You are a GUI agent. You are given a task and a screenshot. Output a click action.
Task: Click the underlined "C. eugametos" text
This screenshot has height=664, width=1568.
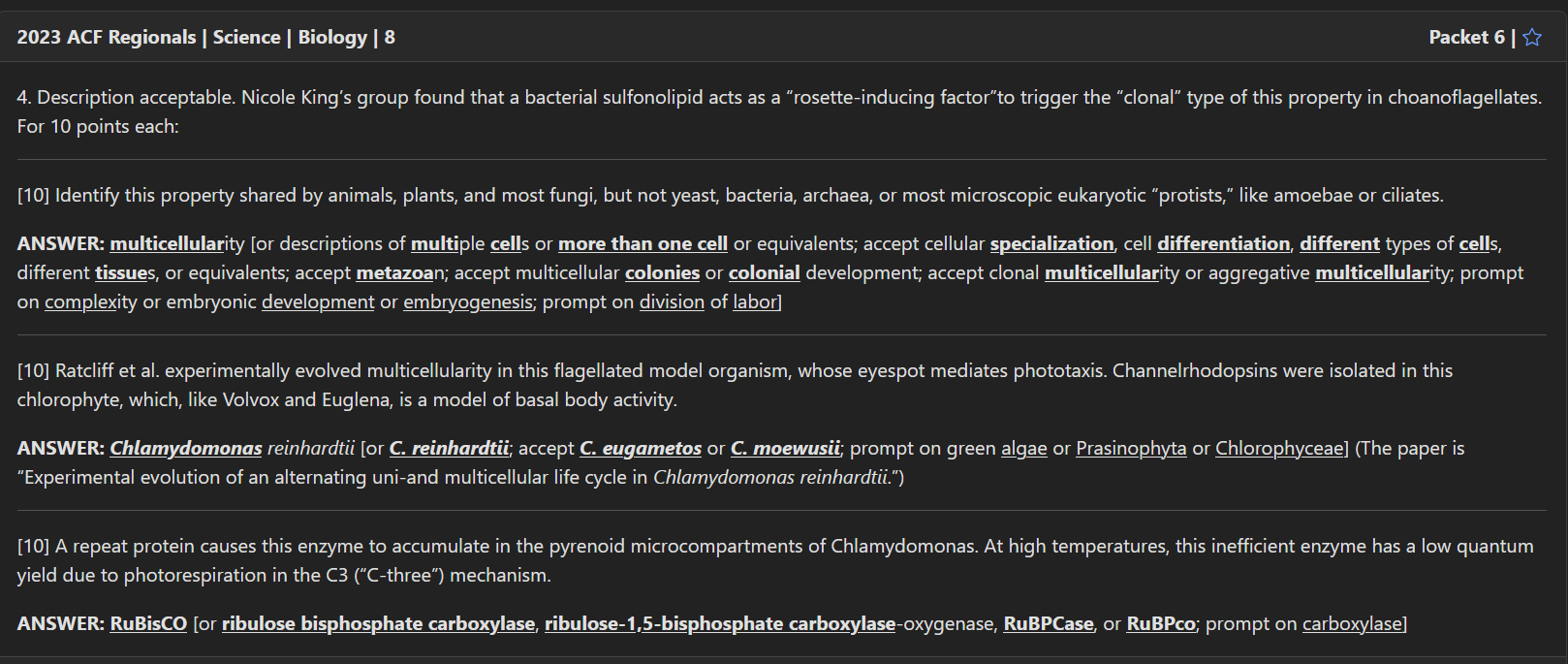[641, 449]
